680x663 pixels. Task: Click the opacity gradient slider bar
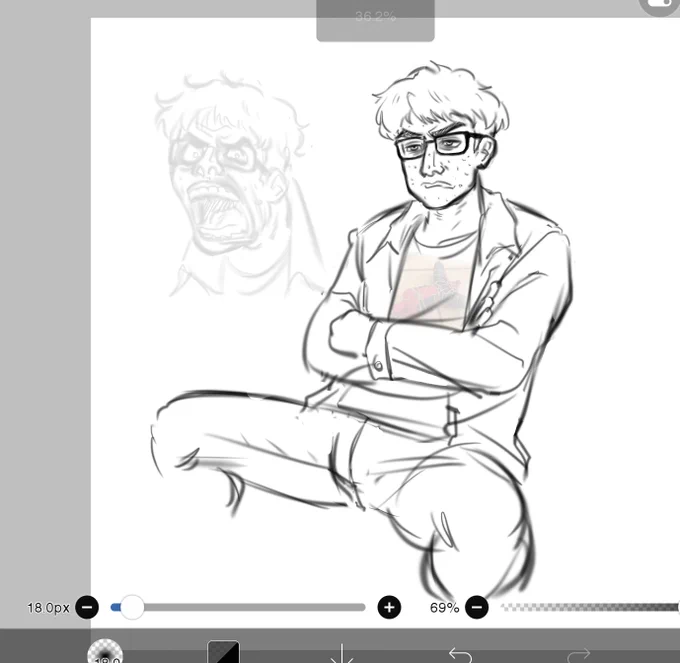[x=590, y=607]
